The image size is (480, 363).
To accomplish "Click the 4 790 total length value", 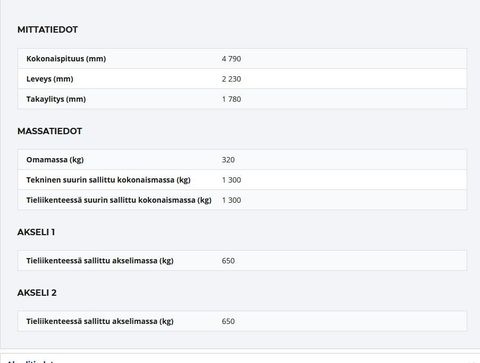I will [231, 59].
